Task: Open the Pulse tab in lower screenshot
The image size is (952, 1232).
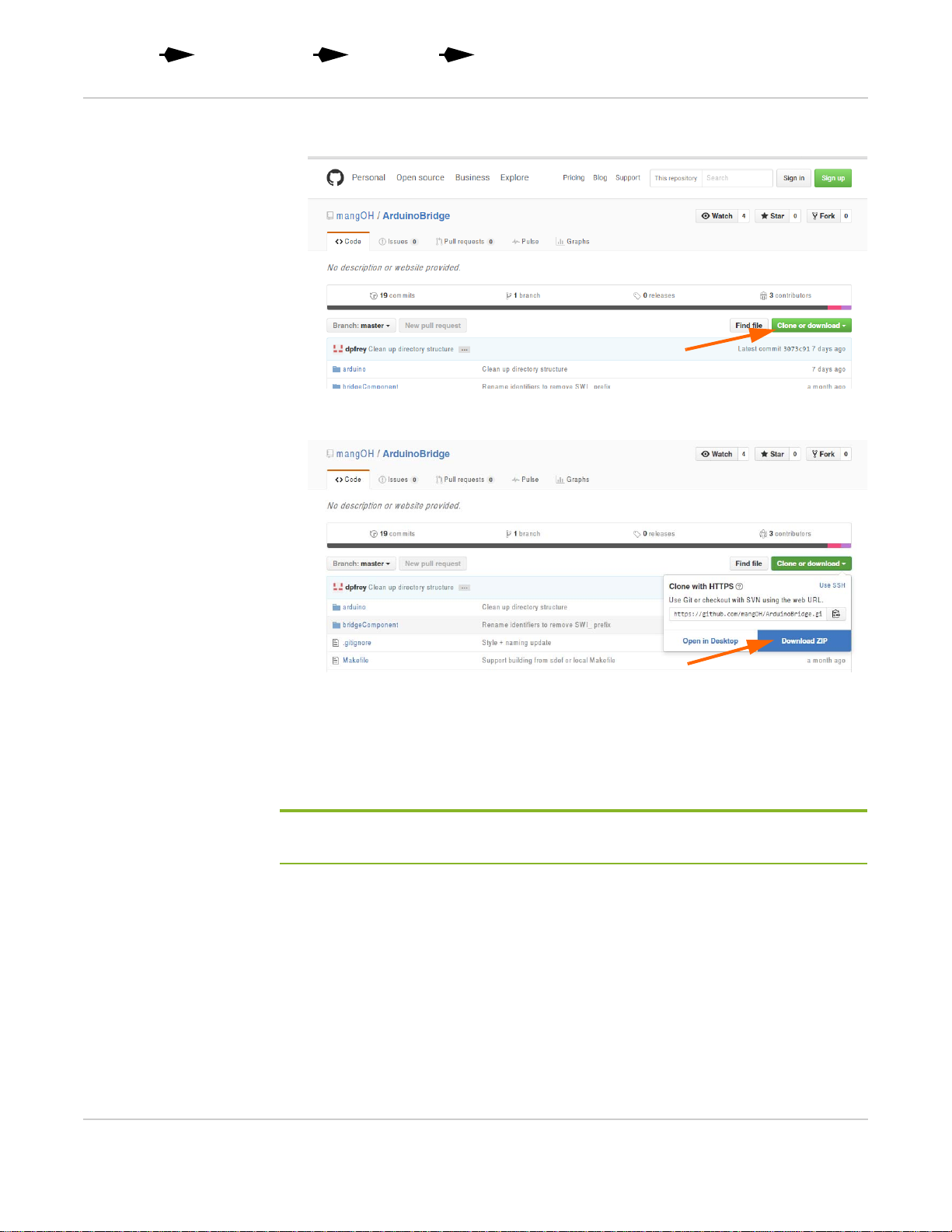Action: 525,480
